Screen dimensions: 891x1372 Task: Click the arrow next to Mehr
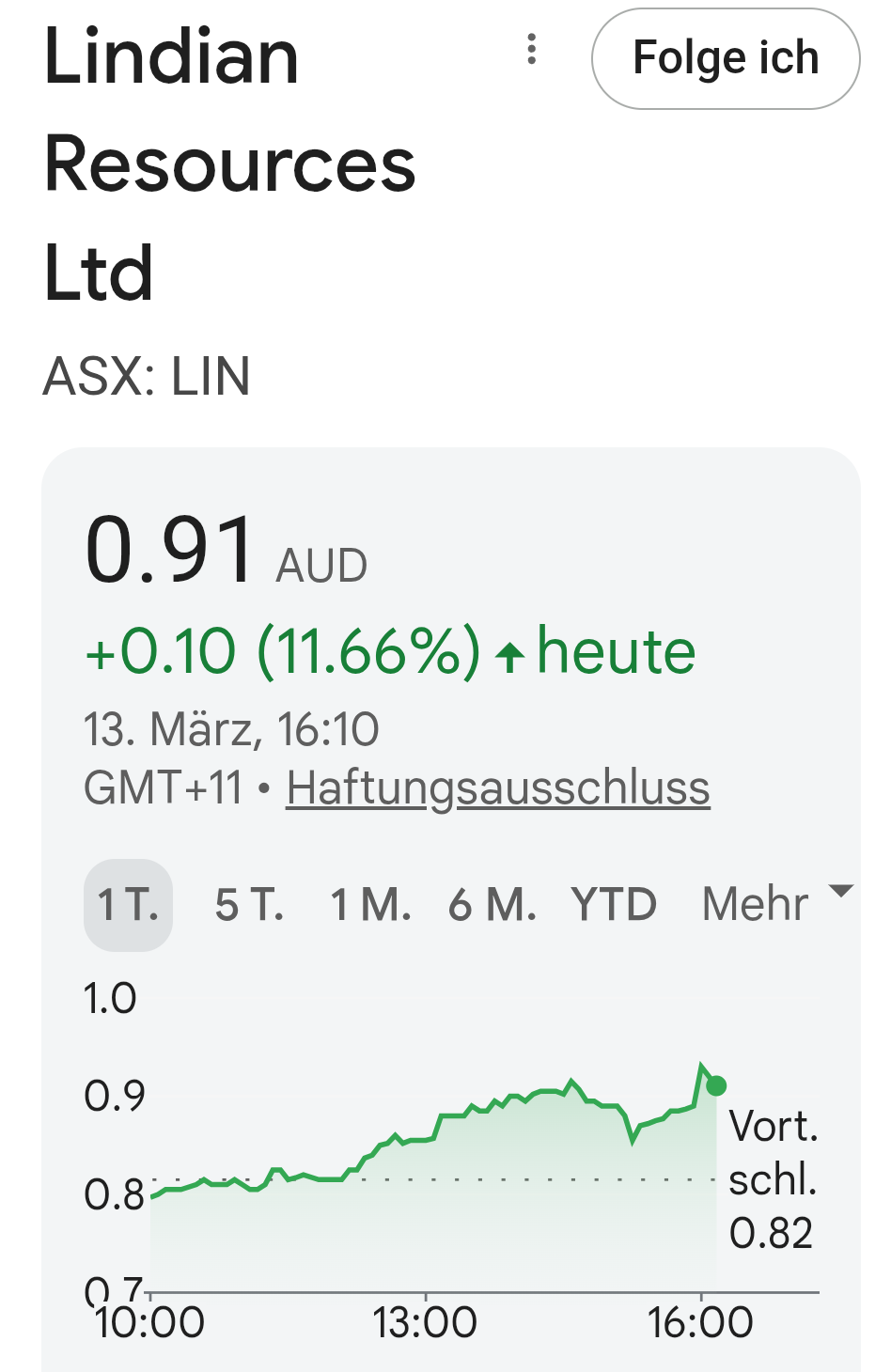840,890
